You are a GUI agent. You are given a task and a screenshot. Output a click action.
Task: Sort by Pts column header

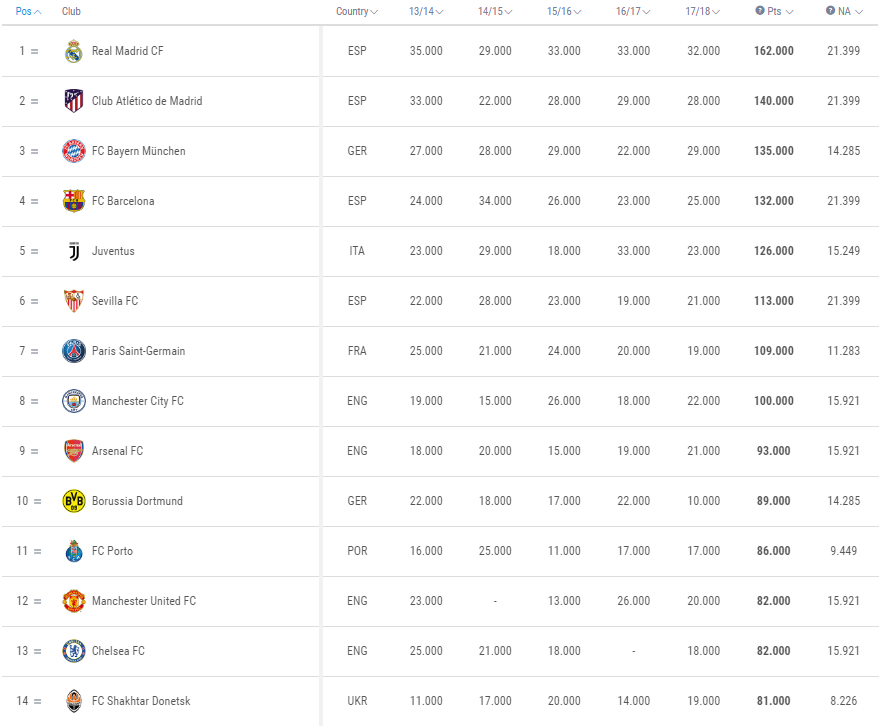774,11
